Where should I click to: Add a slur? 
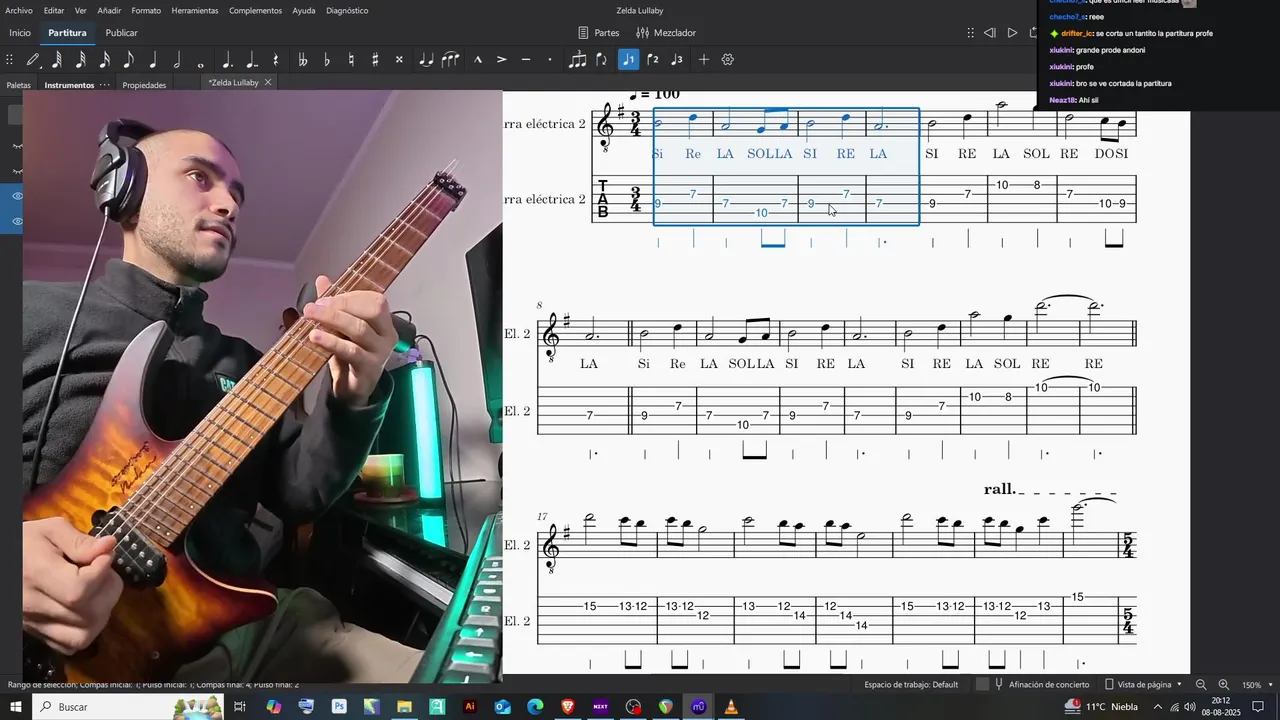(x=451, y=60)
